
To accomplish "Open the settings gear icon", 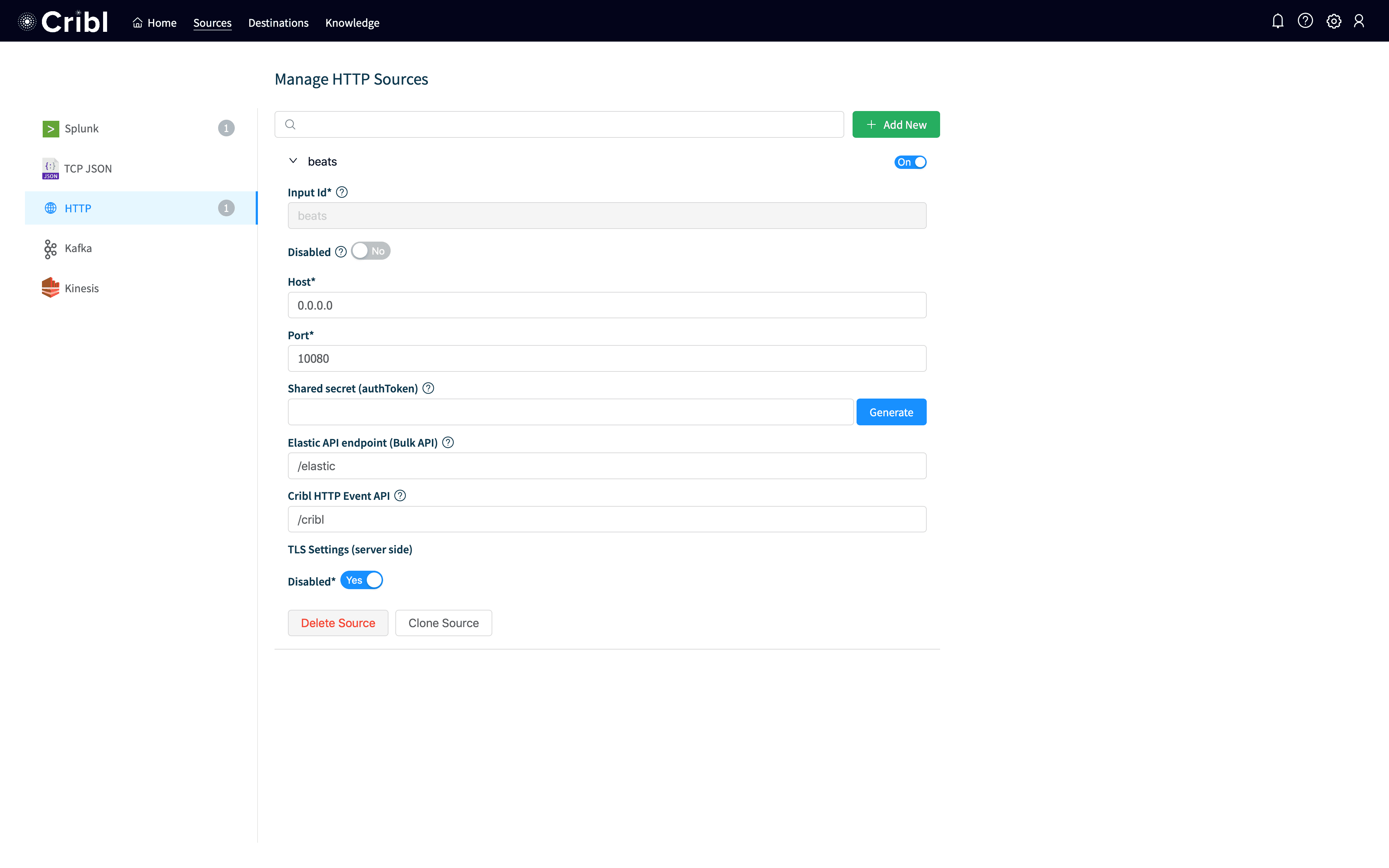I will [1333, 21].
